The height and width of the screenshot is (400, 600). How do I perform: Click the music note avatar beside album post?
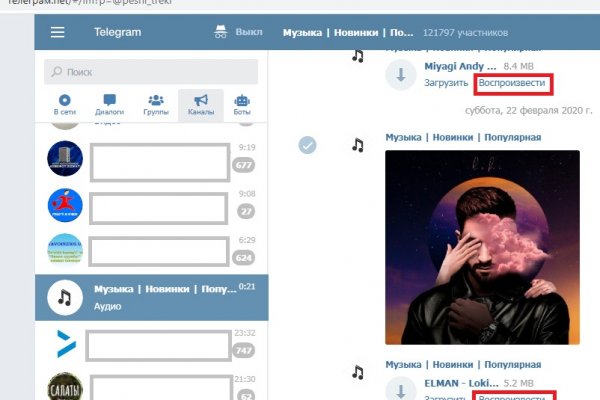357,145
